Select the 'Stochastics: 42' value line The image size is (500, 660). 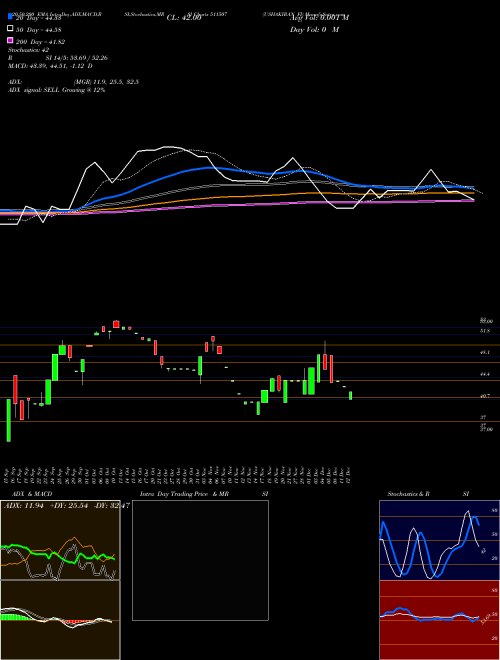click(29, 50)
